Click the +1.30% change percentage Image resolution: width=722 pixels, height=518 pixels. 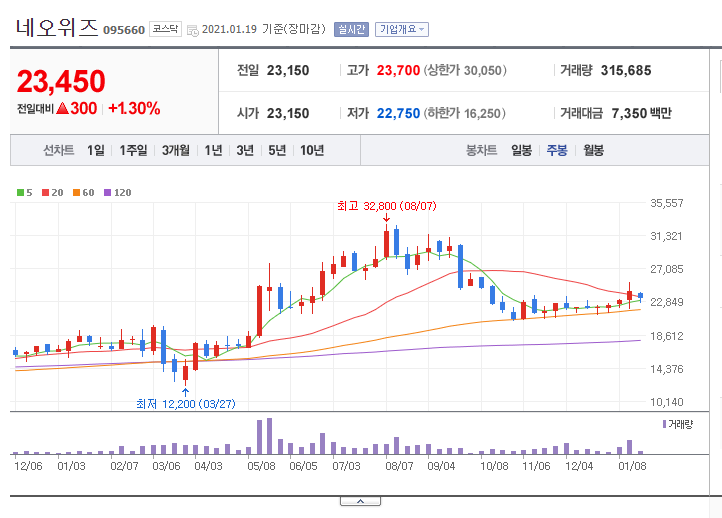point(134,109)
